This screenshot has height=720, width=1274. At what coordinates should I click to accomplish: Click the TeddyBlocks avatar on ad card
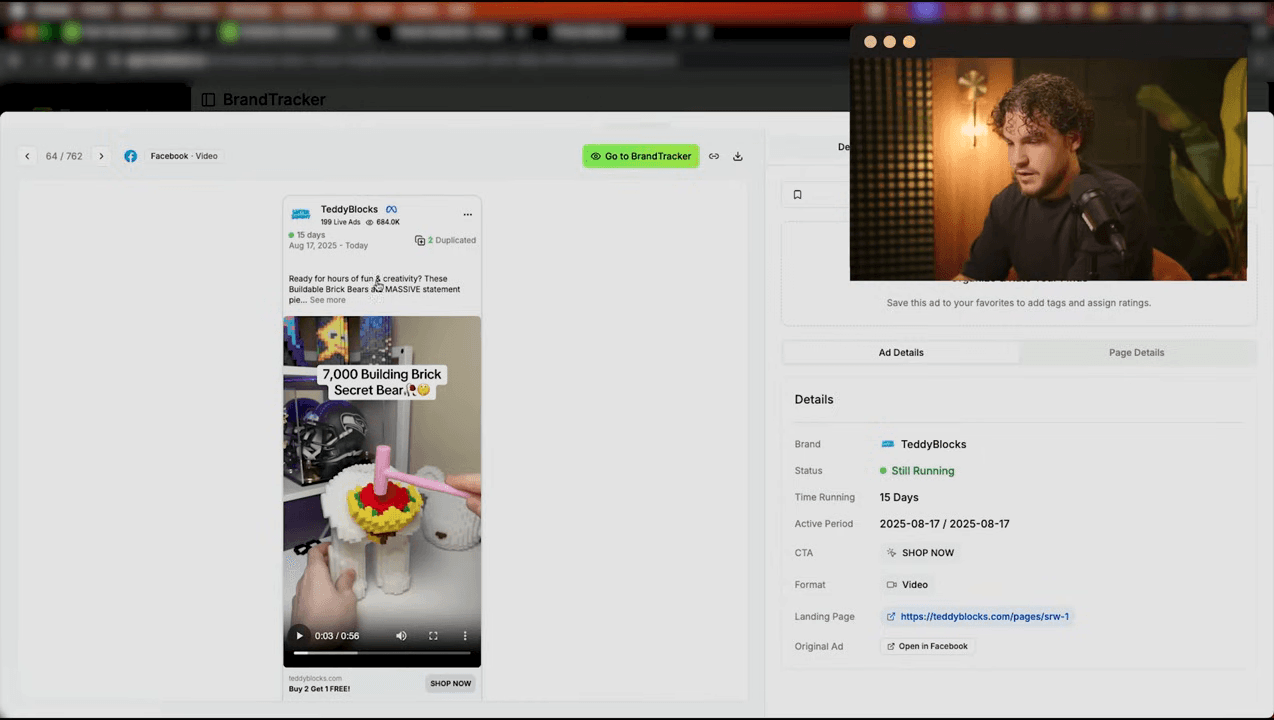300,214
